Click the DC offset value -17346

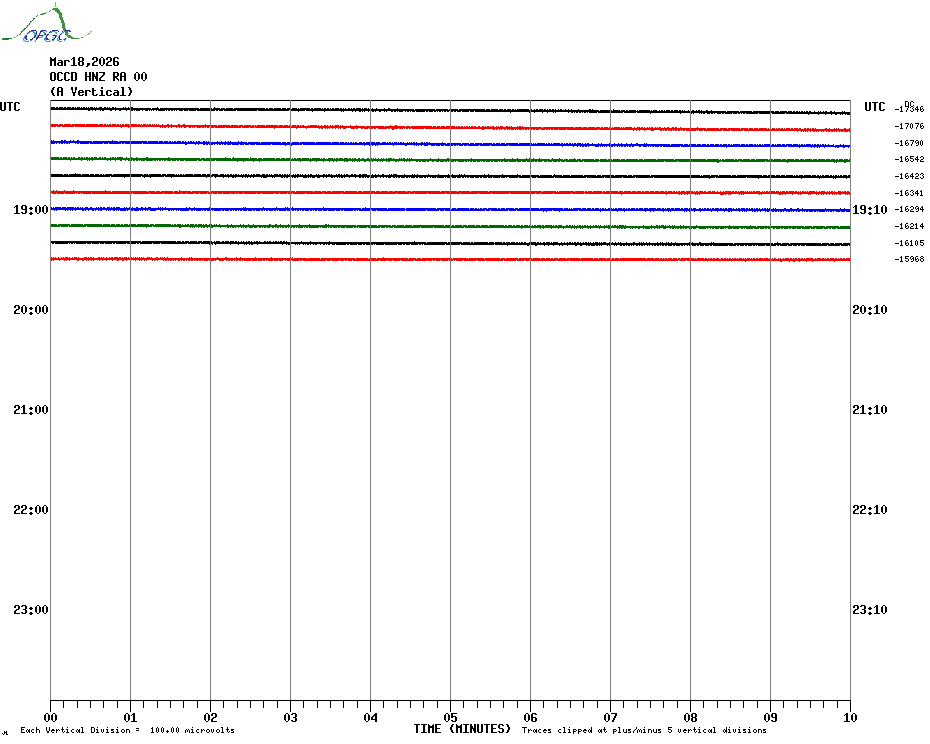coord(909,109)
